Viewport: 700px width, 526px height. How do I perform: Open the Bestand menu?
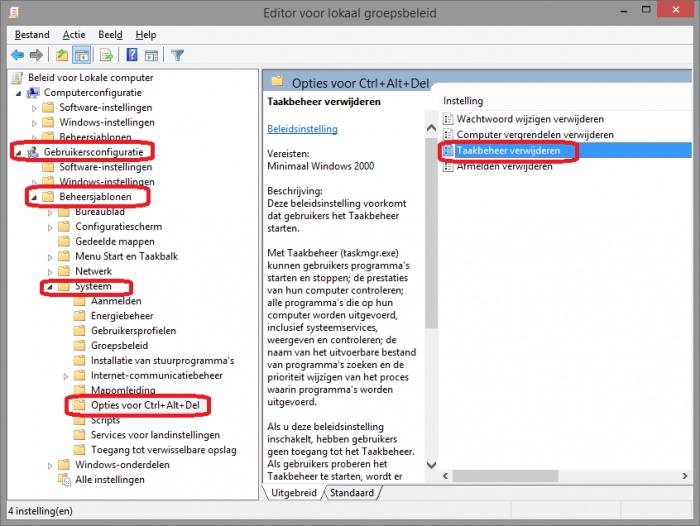click(x=32, y=35)
